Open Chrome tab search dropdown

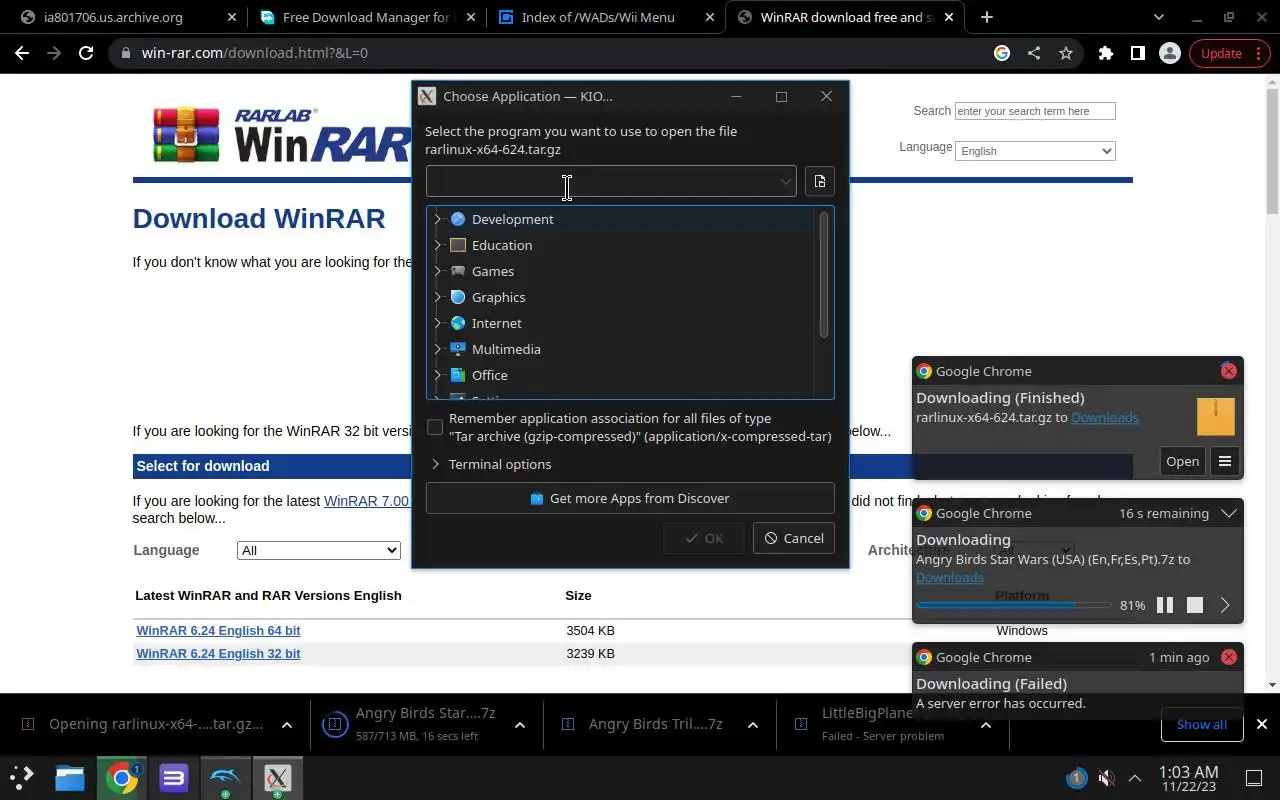click(x=1158, y=17)
